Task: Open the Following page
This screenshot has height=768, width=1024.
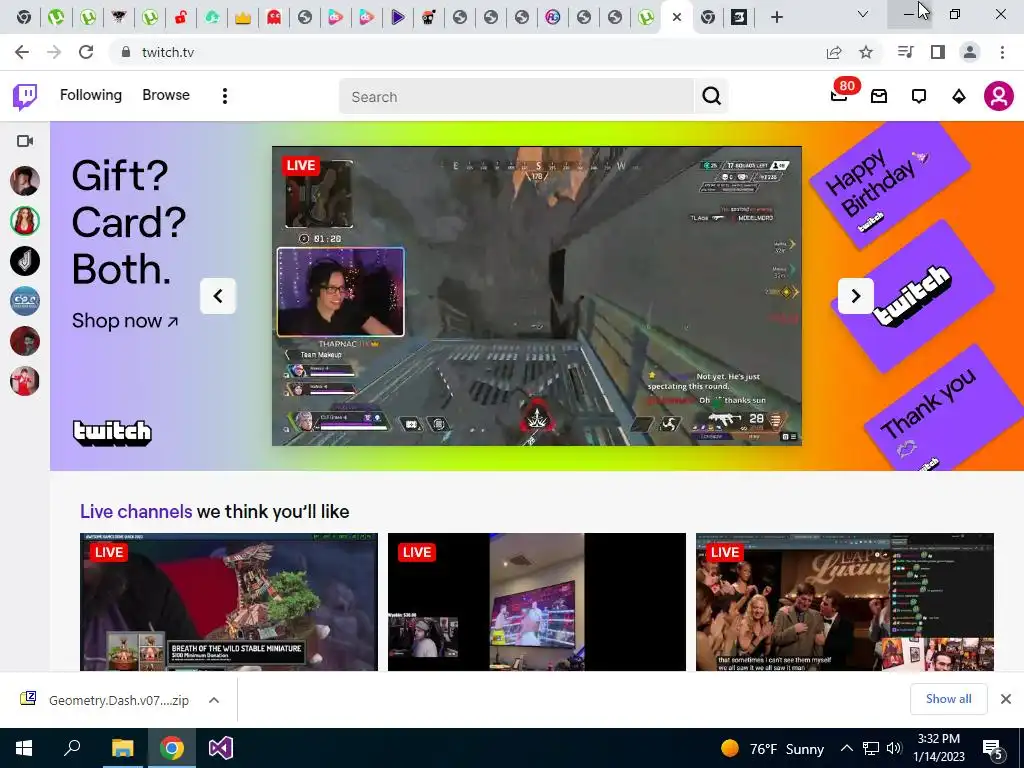Action: (x=91, y=95)
